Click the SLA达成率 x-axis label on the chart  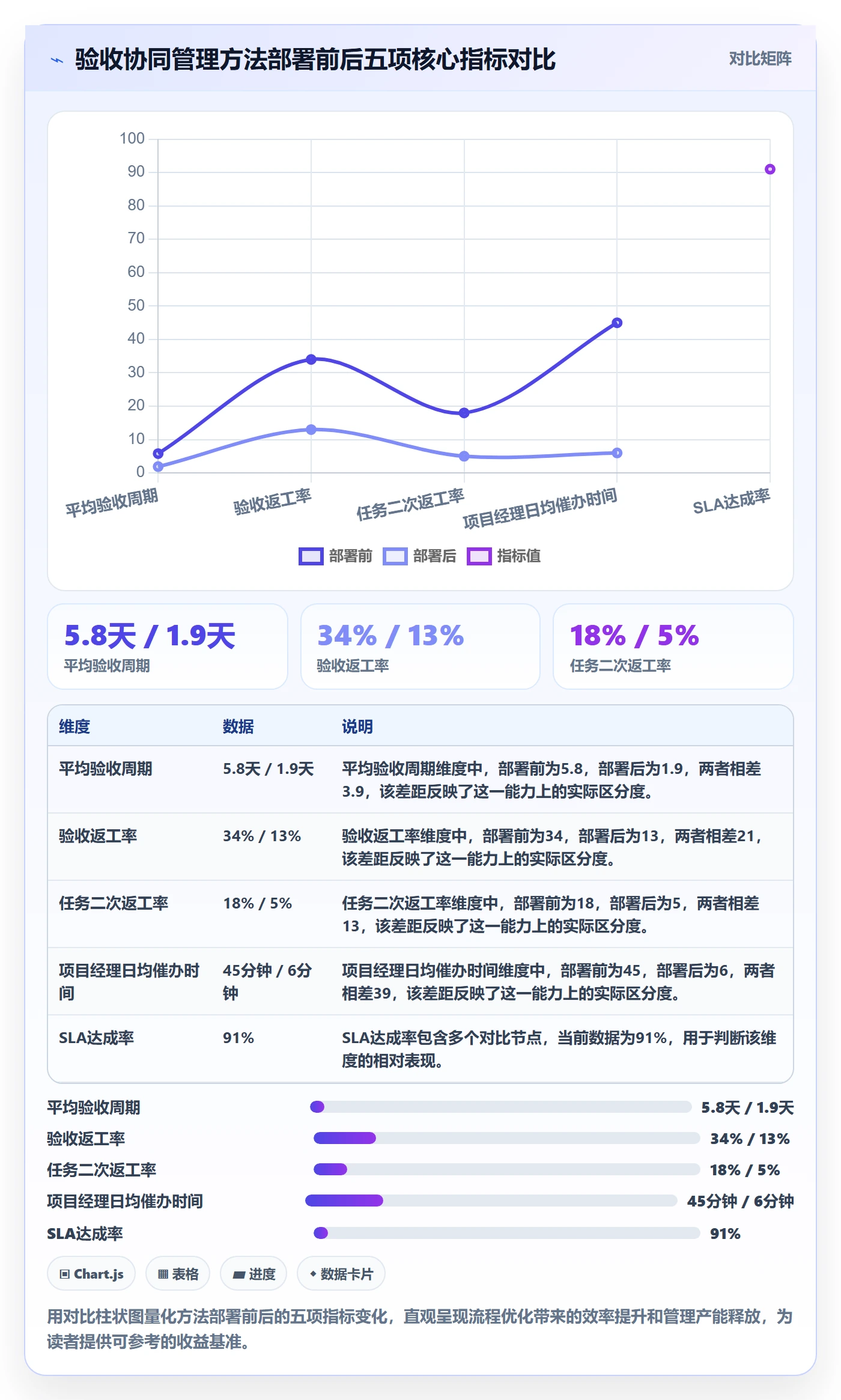[732, 502]
